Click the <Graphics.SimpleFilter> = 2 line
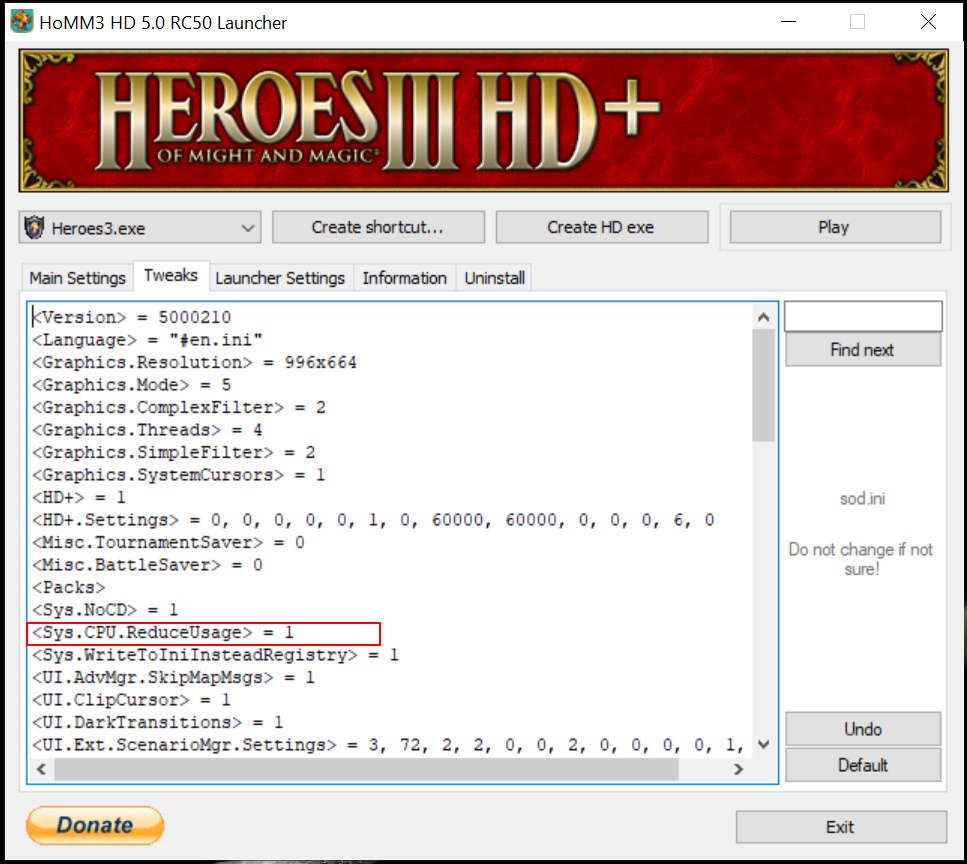The width and height of the screenshot is (967, 864). 174,452
